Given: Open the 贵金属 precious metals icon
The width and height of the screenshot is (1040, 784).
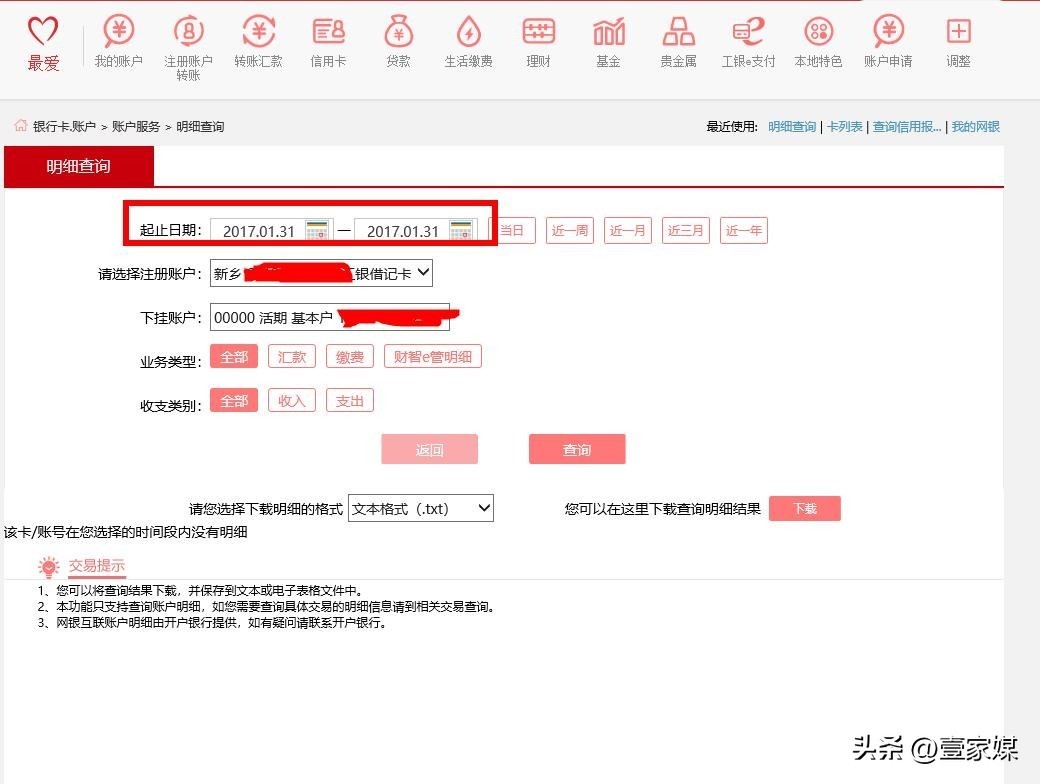Looking at the screenshot, I should tap(678, 33).
